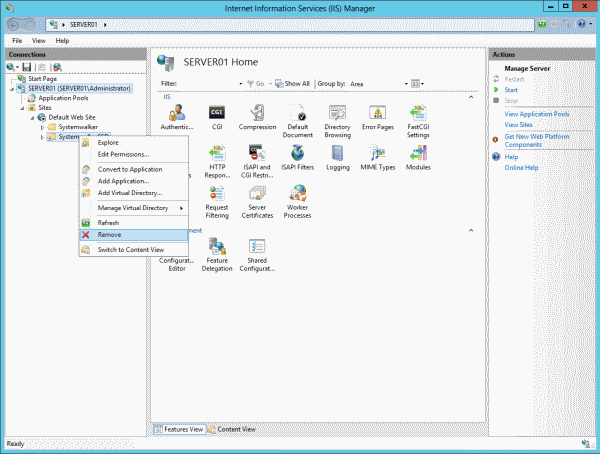Select Convert to Application
The width and height of the screenshot is (600, 454).
tap(134, 169)
